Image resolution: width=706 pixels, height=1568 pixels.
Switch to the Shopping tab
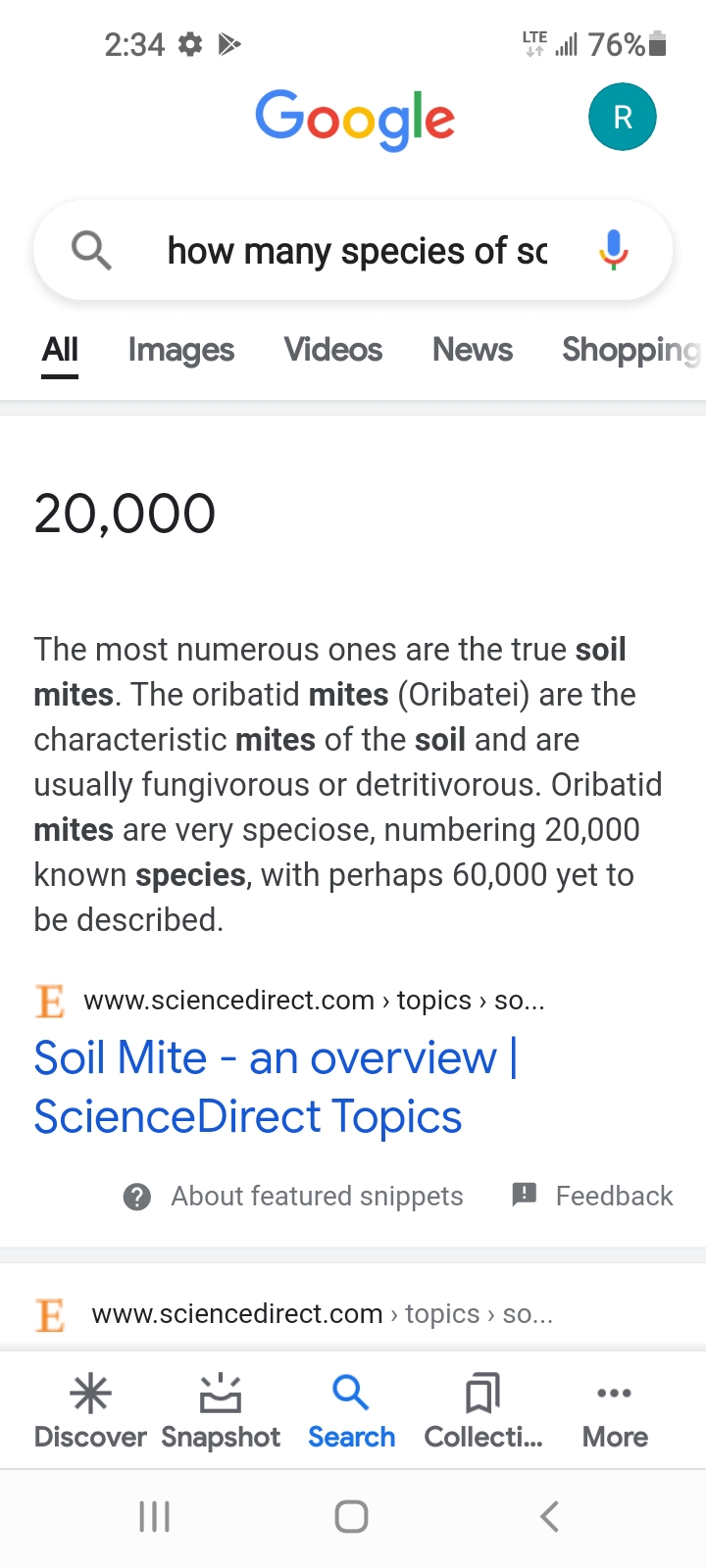pyautogui.click(x=632, y=350)
